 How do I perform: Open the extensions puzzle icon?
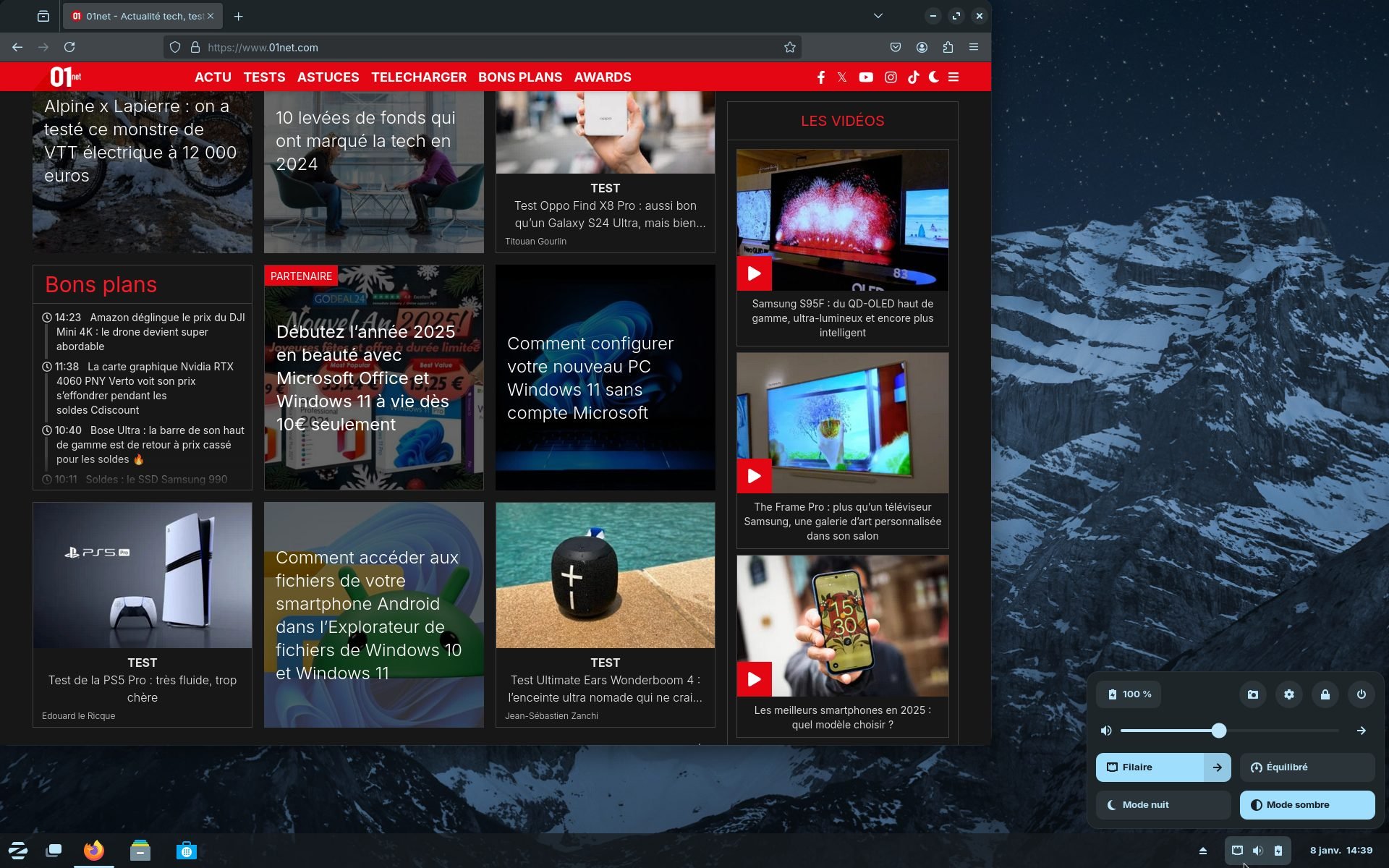click(948, 47)
